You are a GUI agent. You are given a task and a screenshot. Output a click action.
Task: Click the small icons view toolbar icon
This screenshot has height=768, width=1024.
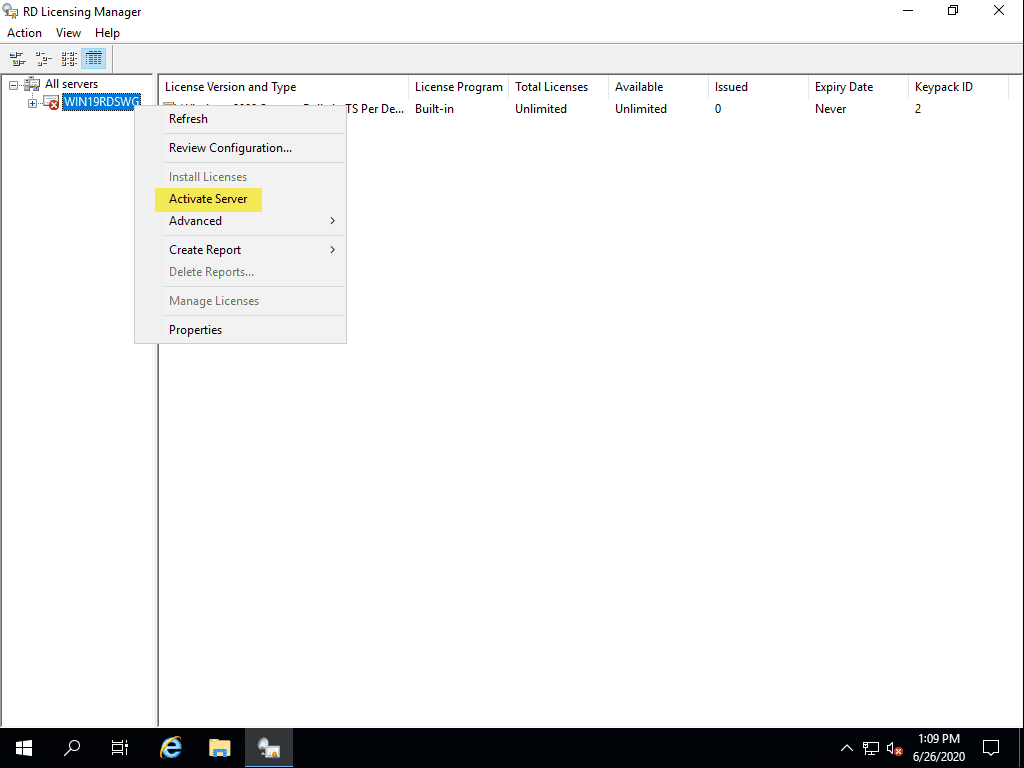[68, 58]
